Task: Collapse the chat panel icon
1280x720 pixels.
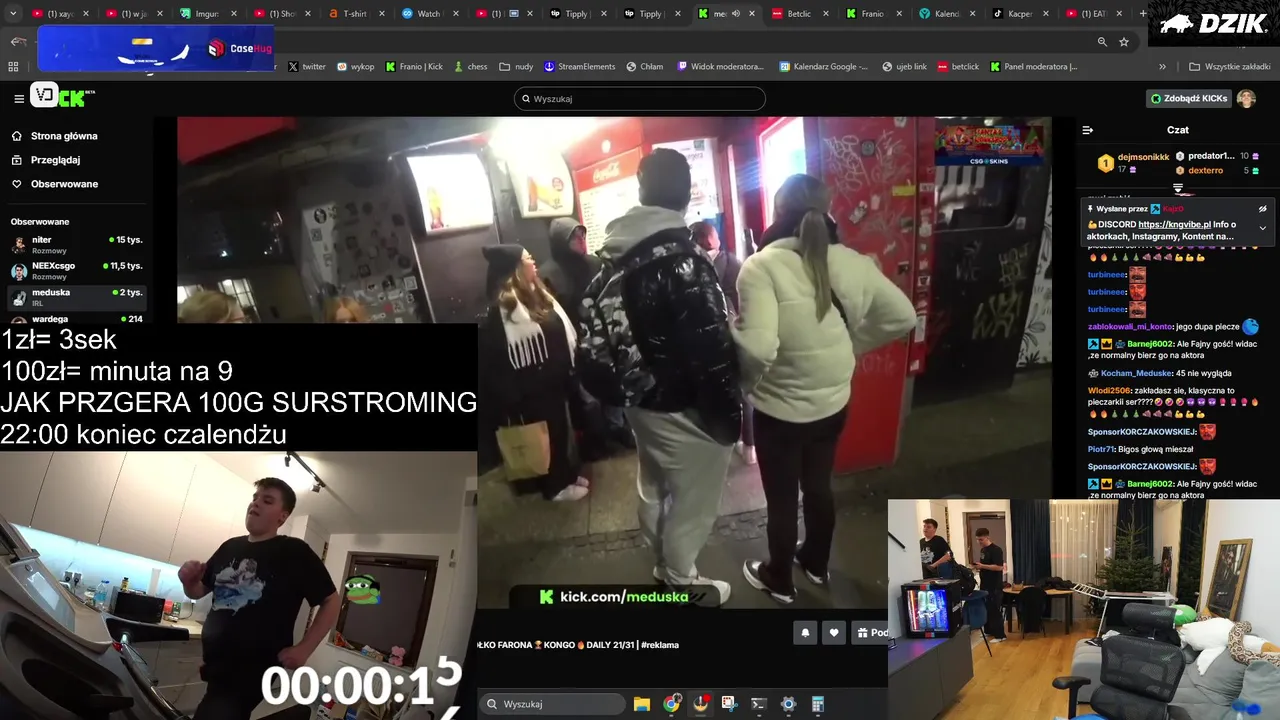Action: [1088, 130]
